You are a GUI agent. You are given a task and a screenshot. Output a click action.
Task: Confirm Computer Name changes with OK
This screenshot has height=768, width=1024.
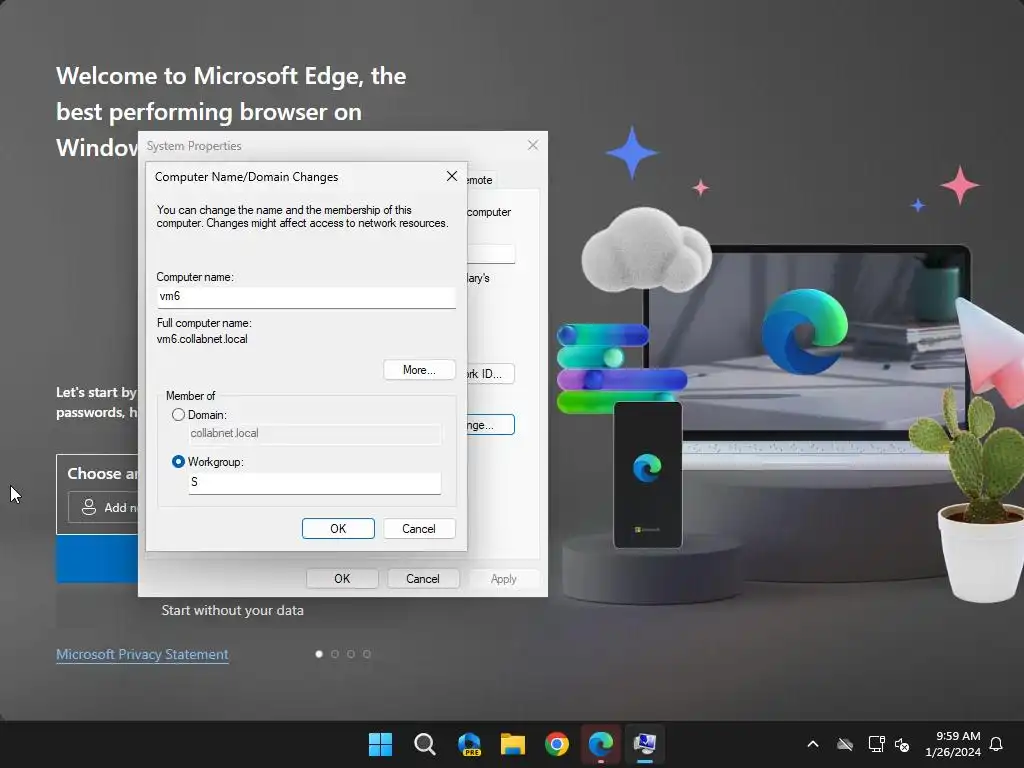tap(338, 528)
